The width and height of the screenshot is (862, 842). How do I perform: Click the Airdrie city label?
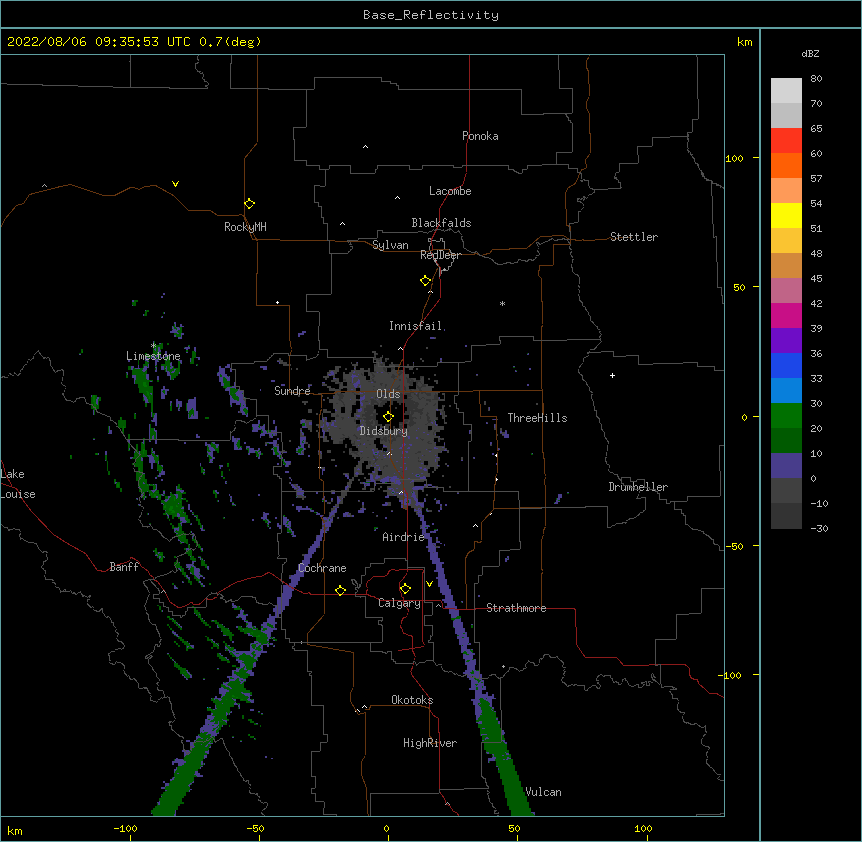pos(404,537)
